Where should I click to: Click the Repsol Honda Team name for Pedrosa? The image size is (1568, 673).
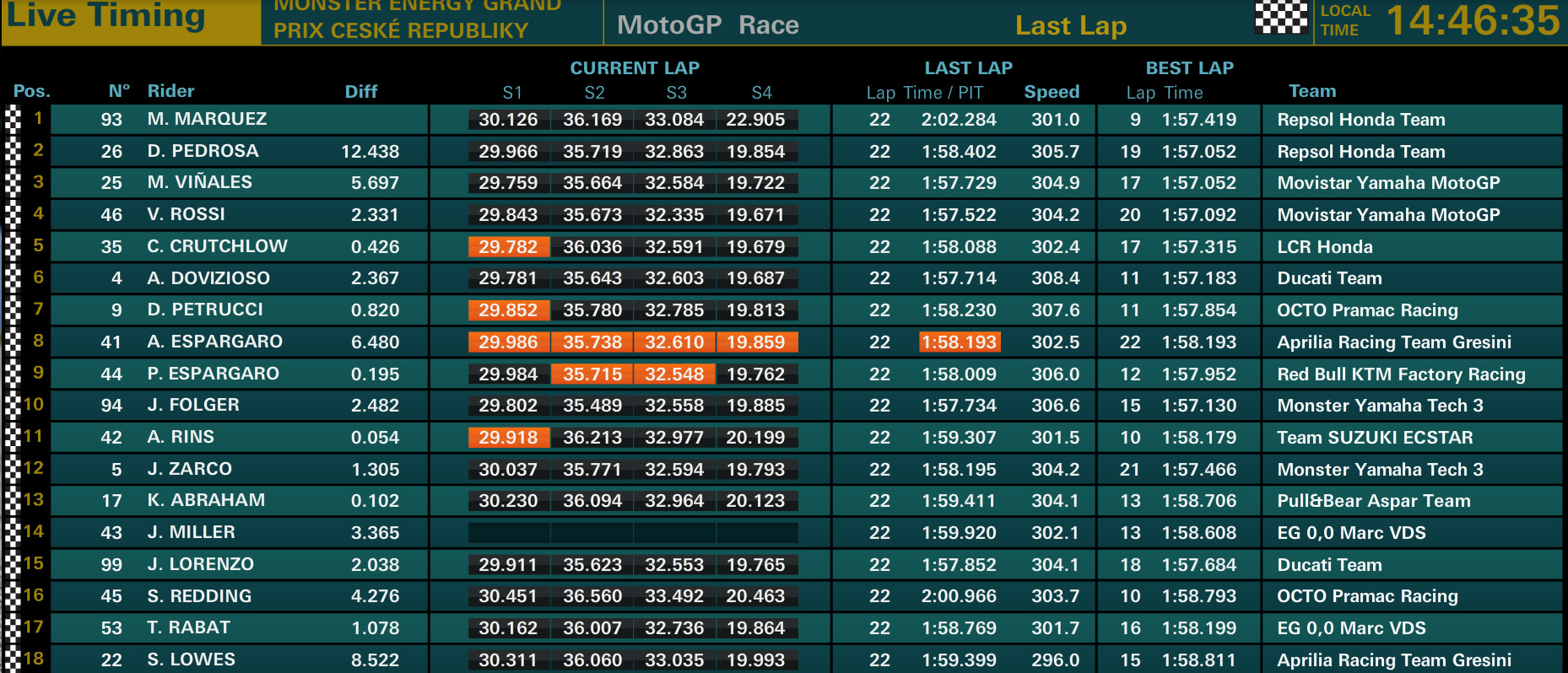pos(1360,152)
